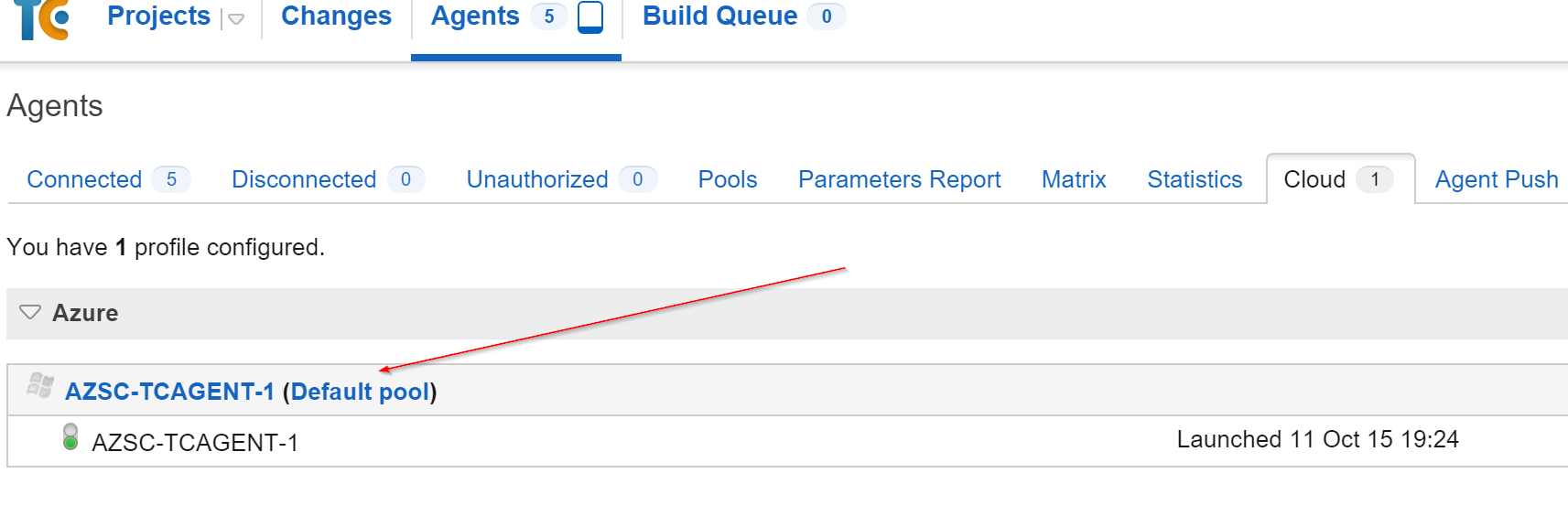Open the Projects dropdown arrow
1568x527 pixels.
(x=236, y=19)
